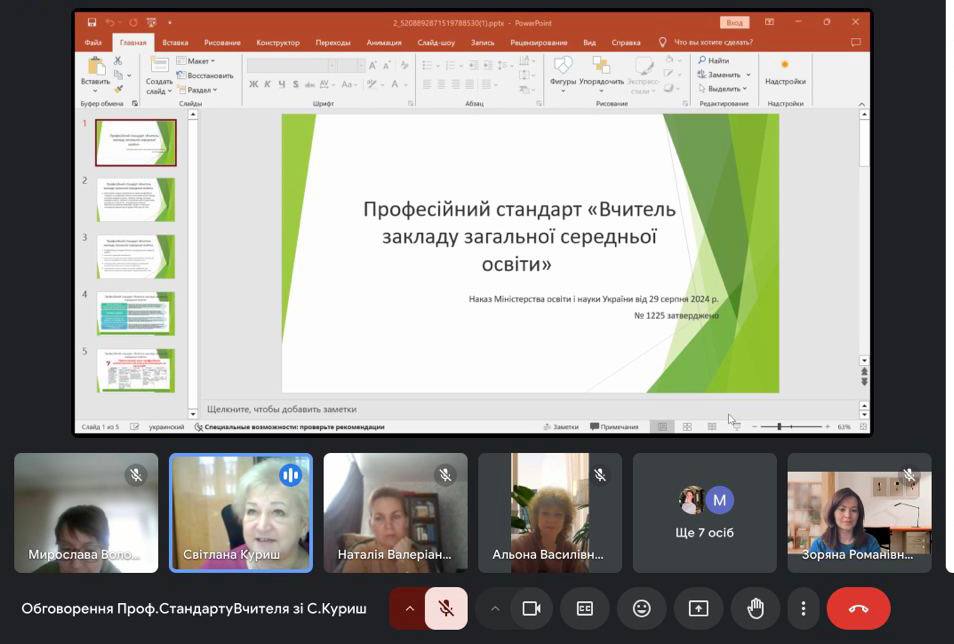Open the emoji reactions button
The image size is (954, 644).
pos(641,608)
